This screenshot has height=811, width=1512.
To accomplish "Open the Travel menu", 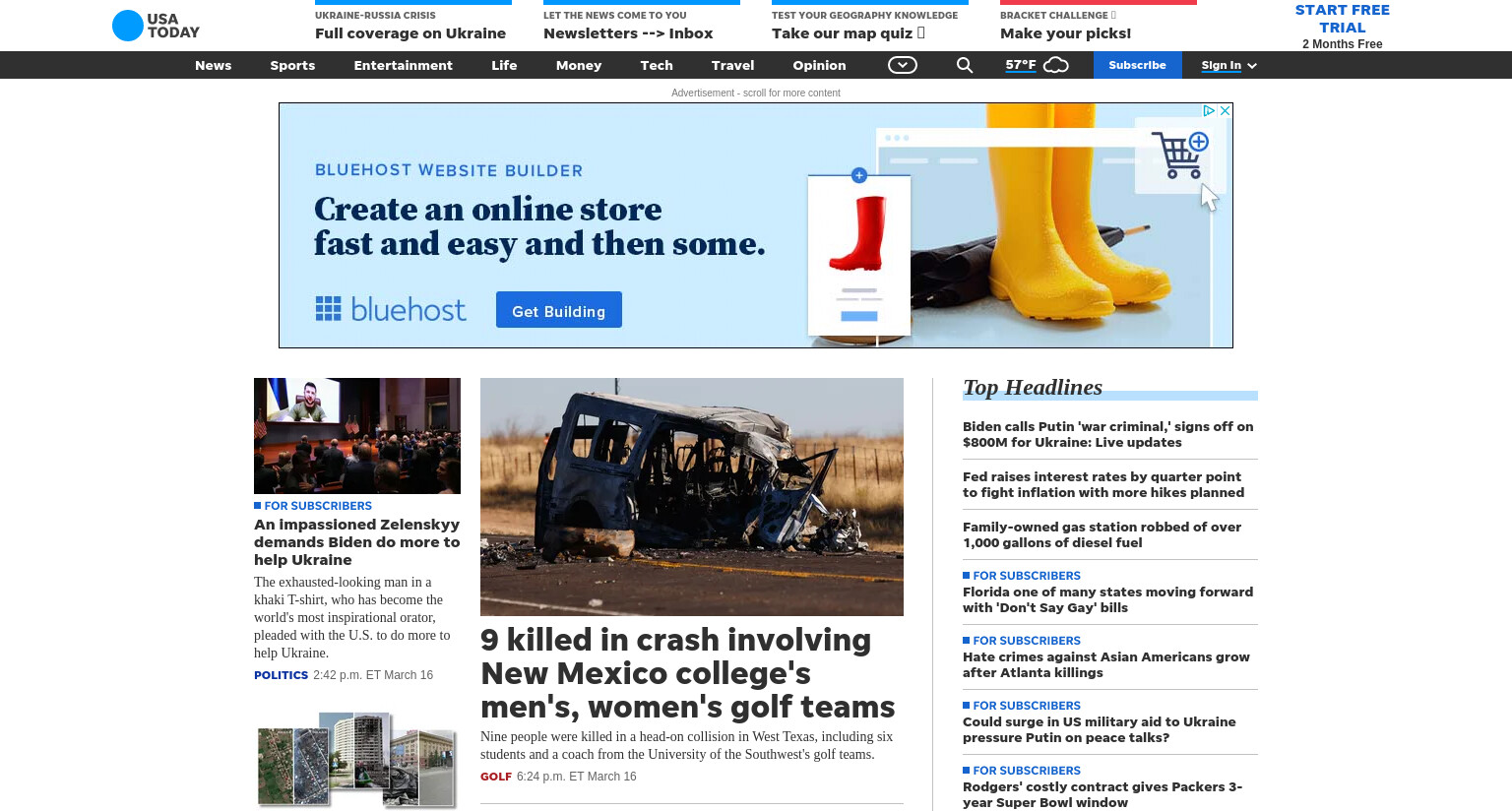I will click(732, 65).
